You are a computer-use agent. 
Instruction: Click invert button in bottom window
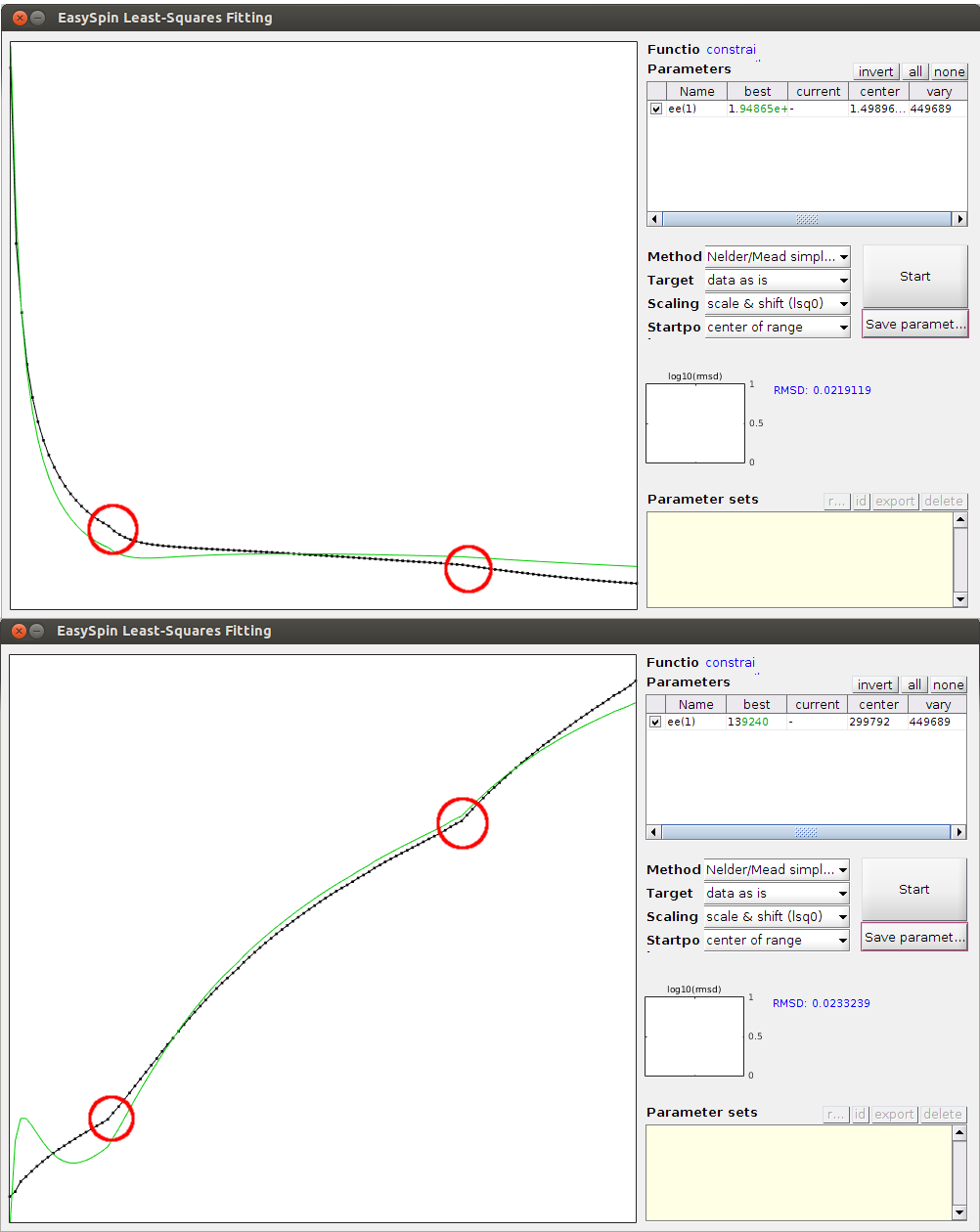coord(875,685)
